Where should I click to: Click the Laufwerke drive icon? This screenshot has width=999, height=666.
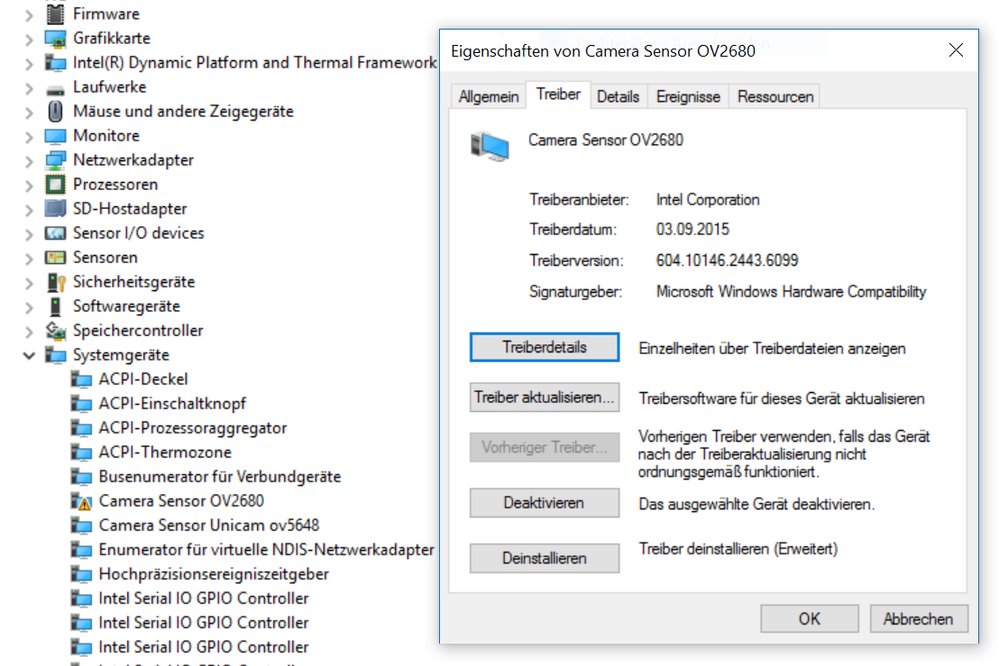point(56,87)
